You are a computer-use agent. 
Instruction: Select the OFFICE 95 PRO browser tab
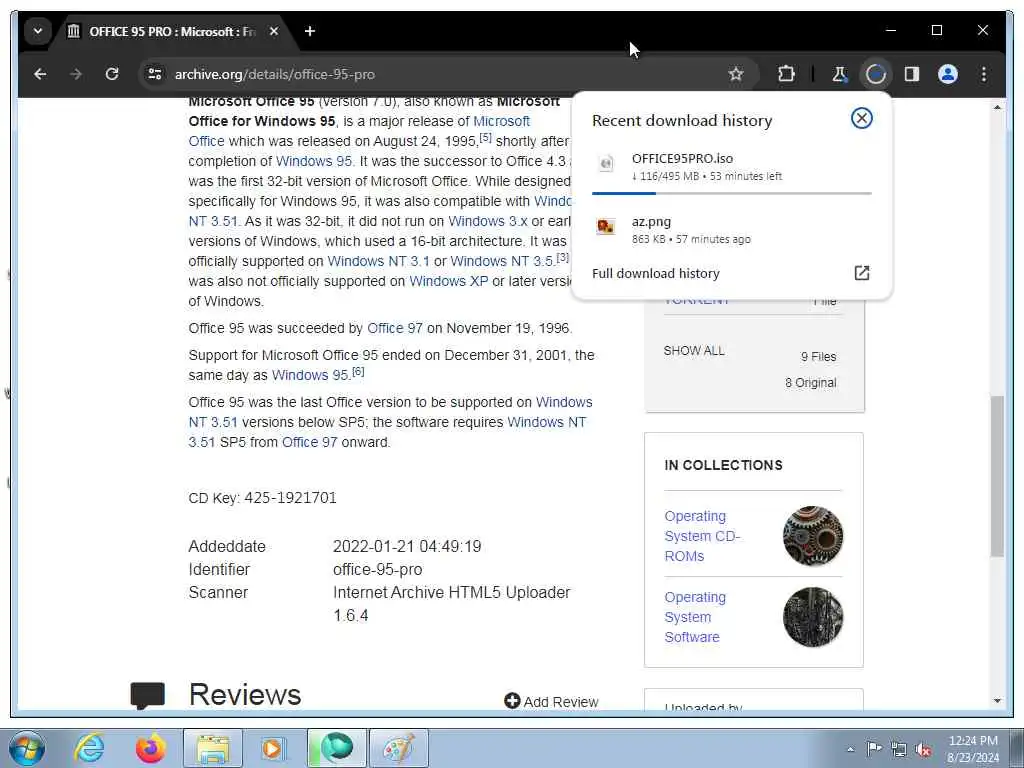tap(172, 31)
